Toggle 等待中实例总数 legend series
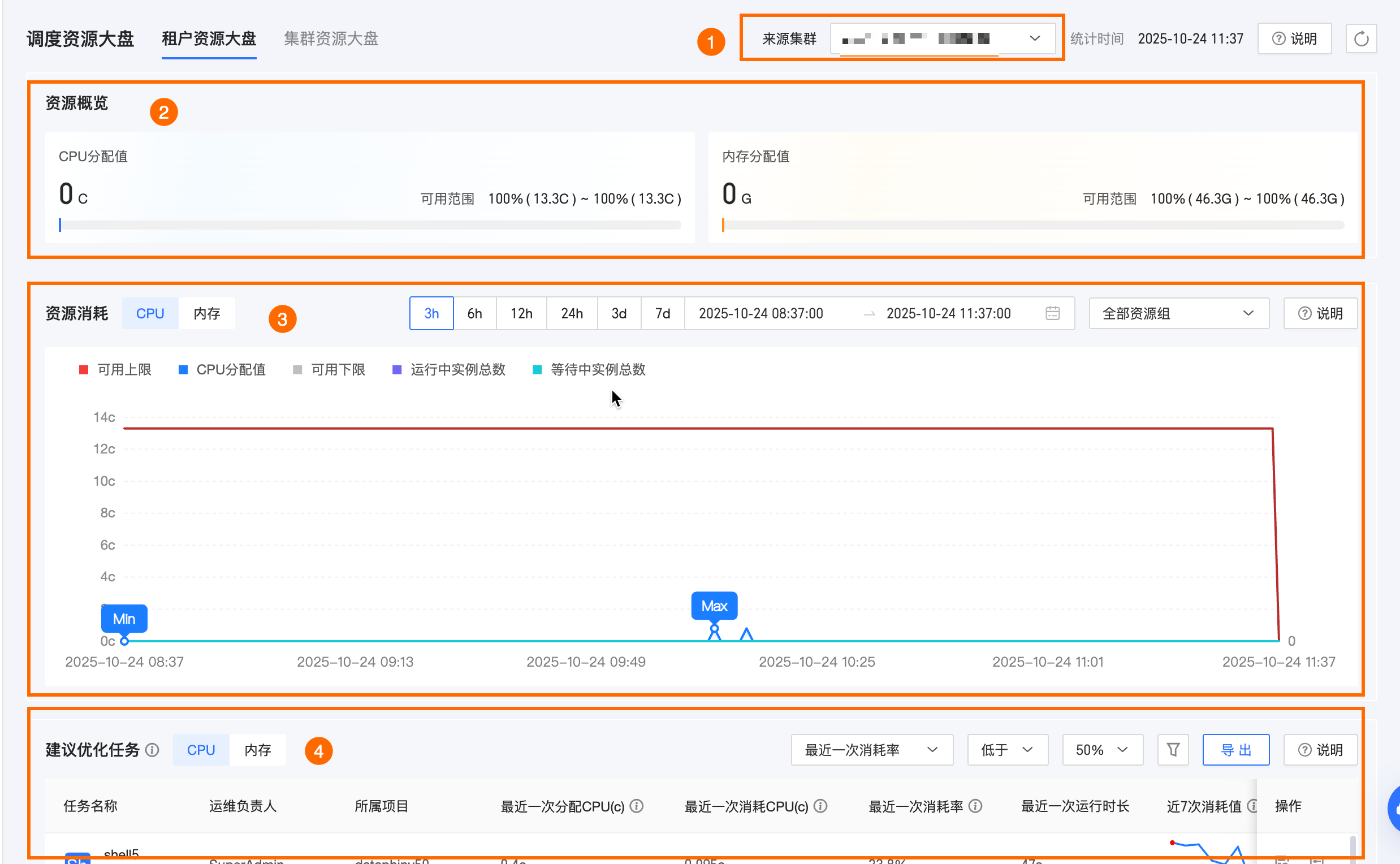 click(589, 370)
